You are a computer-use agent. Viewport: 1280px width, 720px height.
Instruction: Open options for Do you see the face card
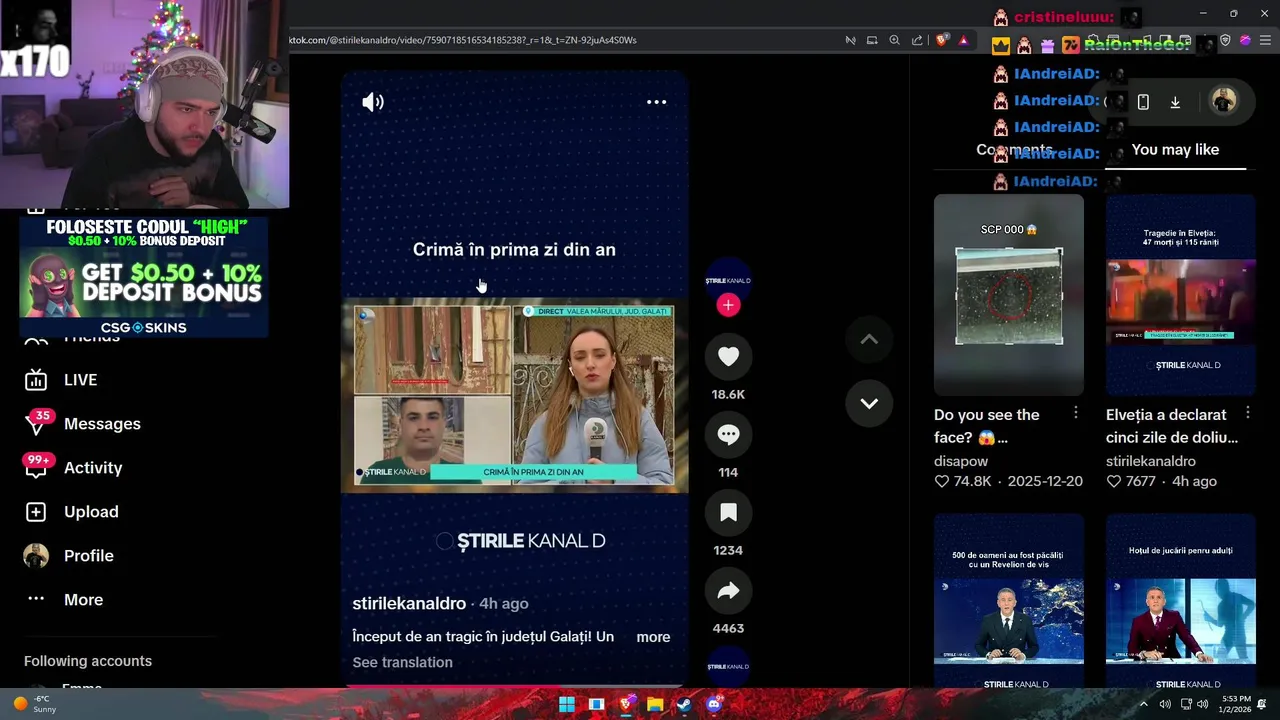coord(1076,413)
